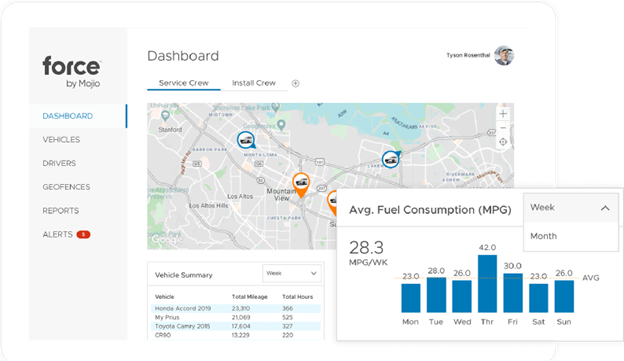This screenshot has width=624, height=361.
Task: Open Reports in the sidebar
Action: click(60, 211)
